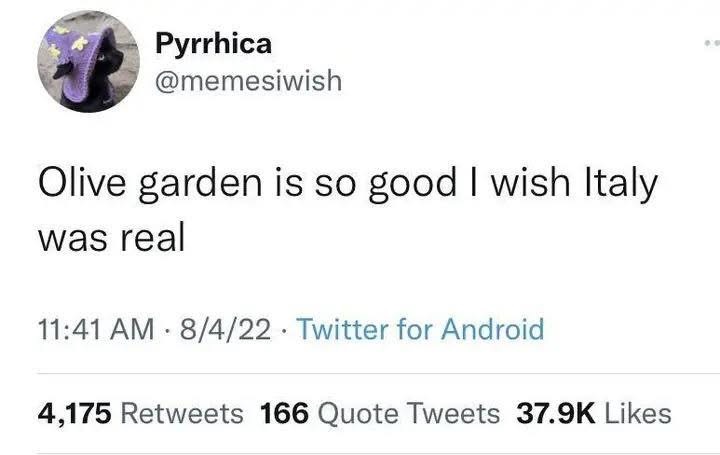Click the words "Olive garden" in tweet

tap(150, 184)
